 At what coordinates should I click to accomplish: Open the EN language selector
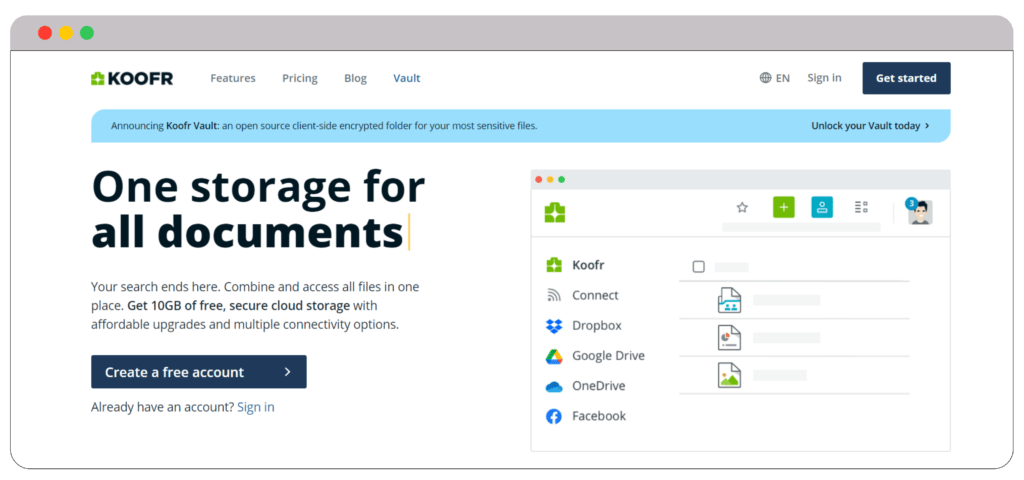click(x=782, y=78)
